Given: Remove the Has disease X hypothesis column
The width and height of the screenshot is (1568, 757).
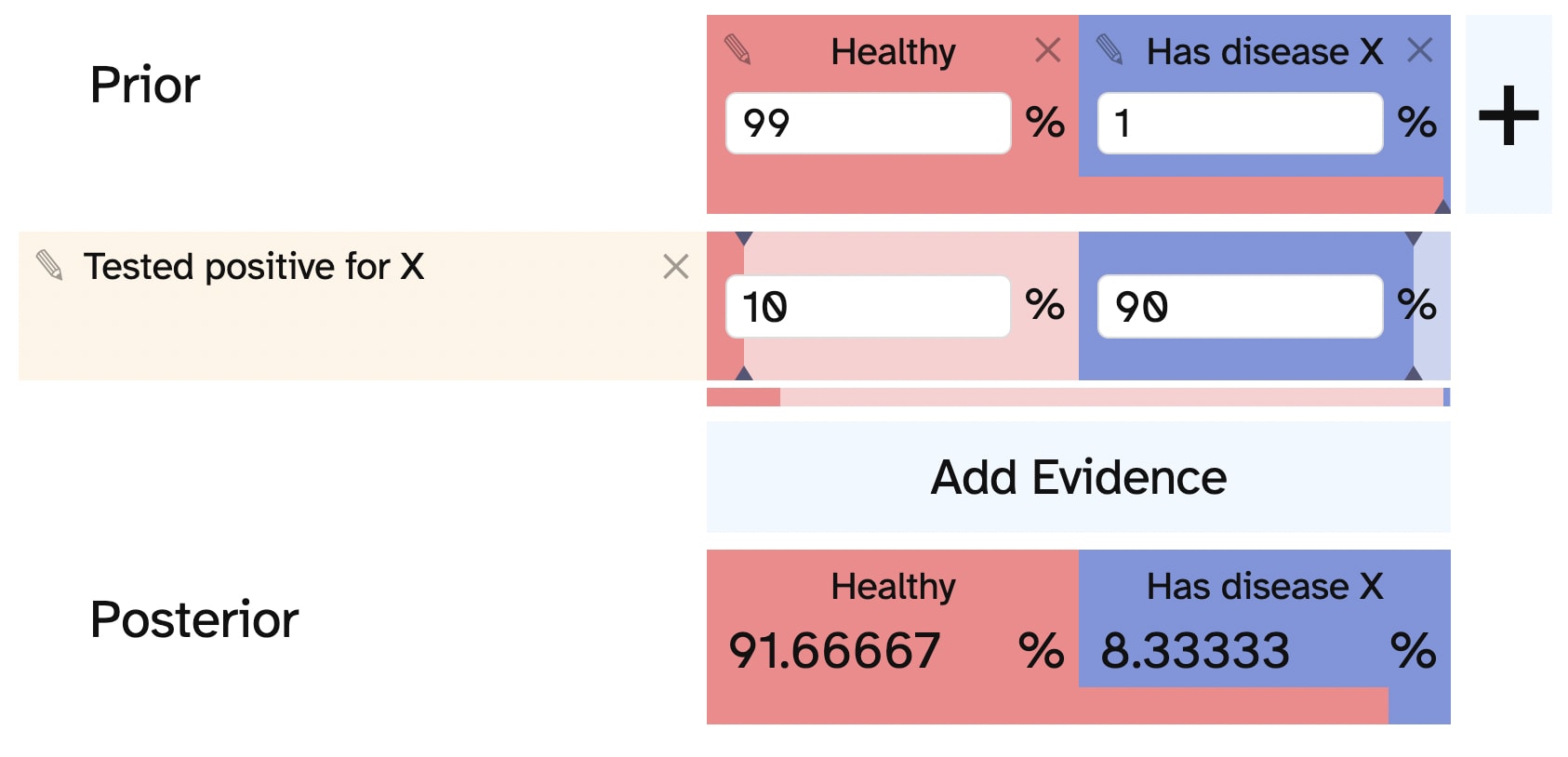Looking at the screenshot, I should click(x=1420, y=50).
